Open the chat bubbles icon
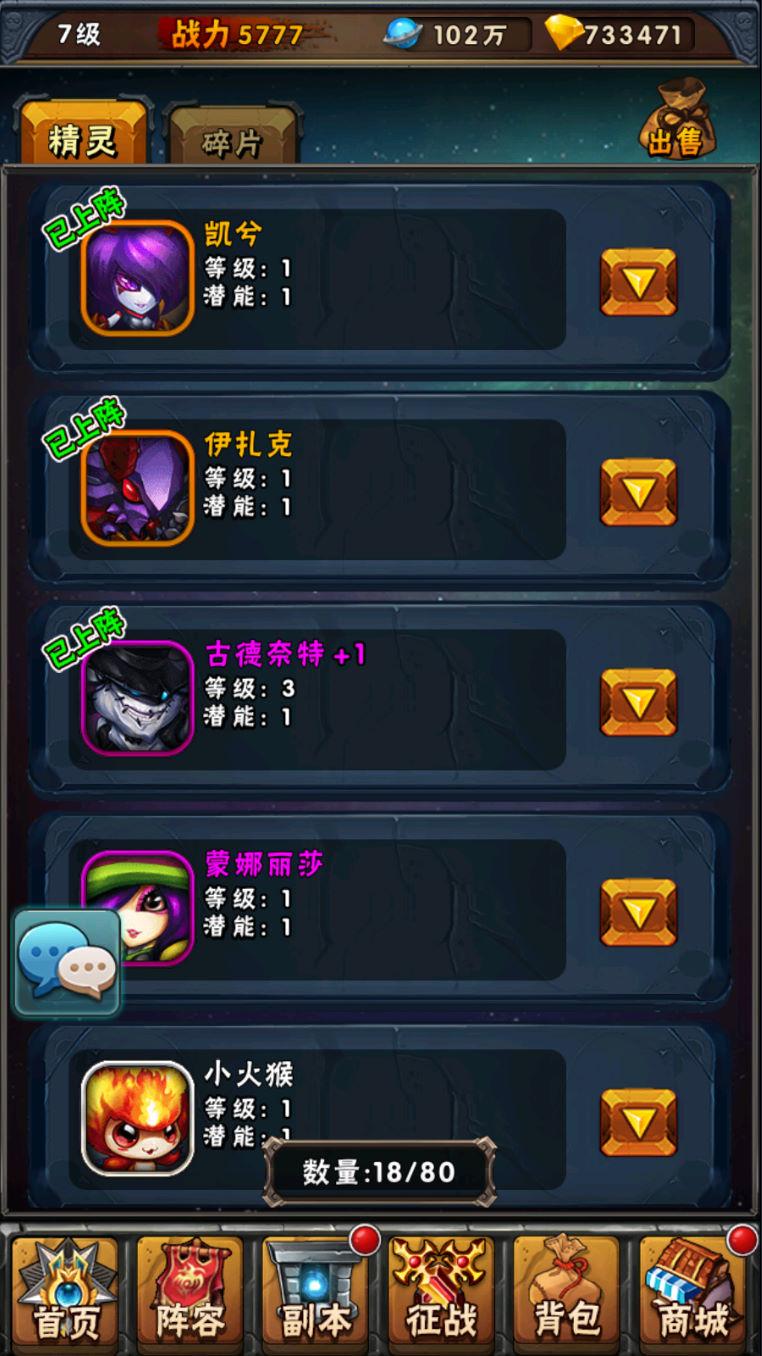This screenshot has width=762, height=1356. 67,962
